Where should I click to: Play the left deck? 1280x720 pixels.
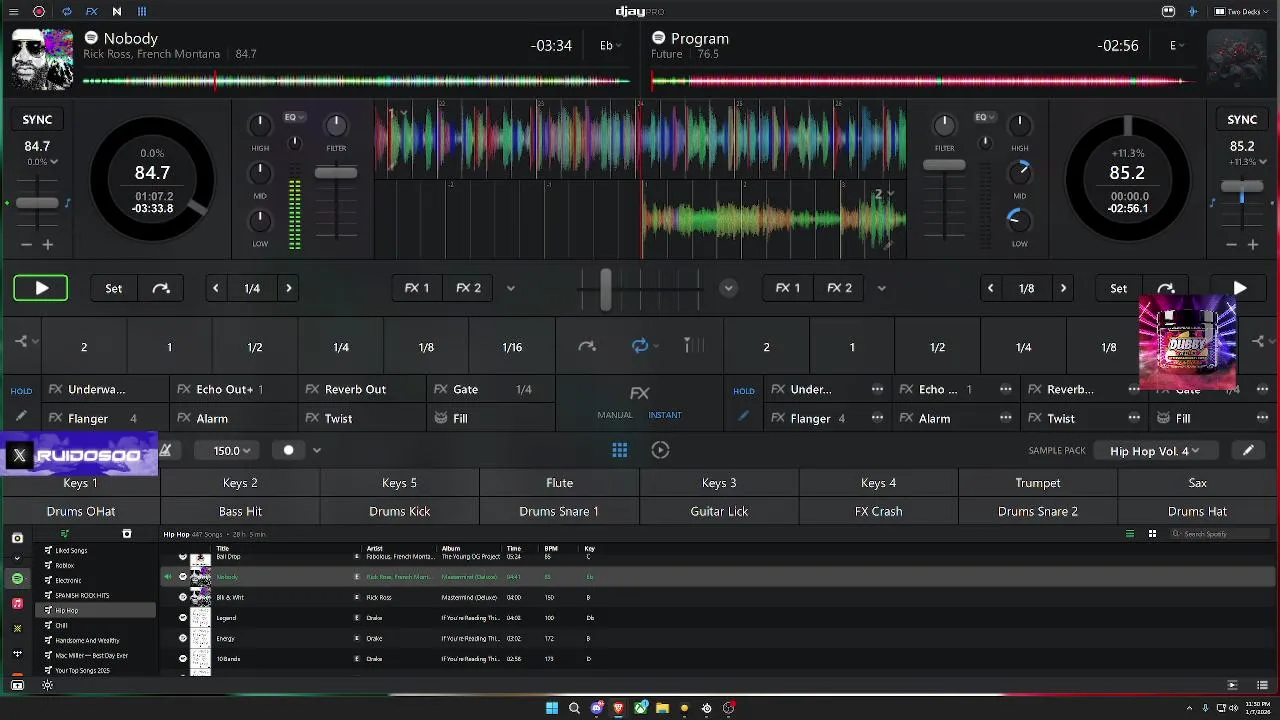click(x=41, y=288)
